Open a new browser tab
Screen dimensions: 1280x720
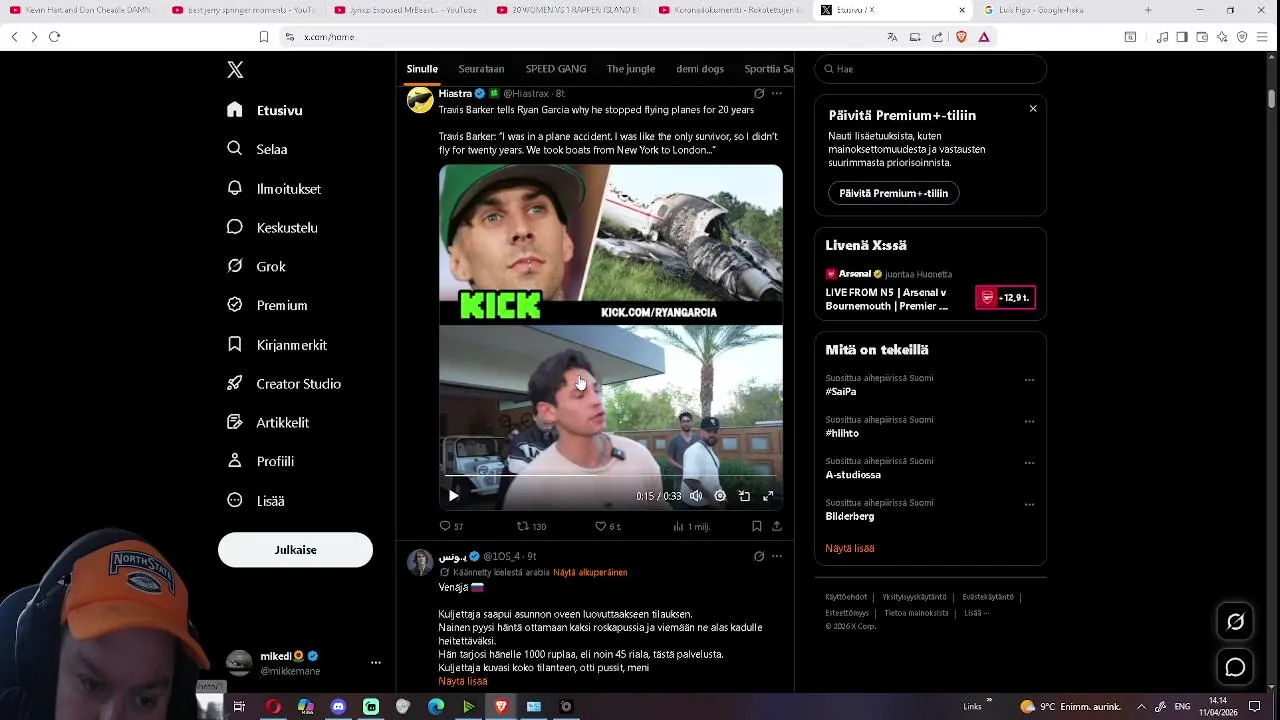tap(1148, 10)
